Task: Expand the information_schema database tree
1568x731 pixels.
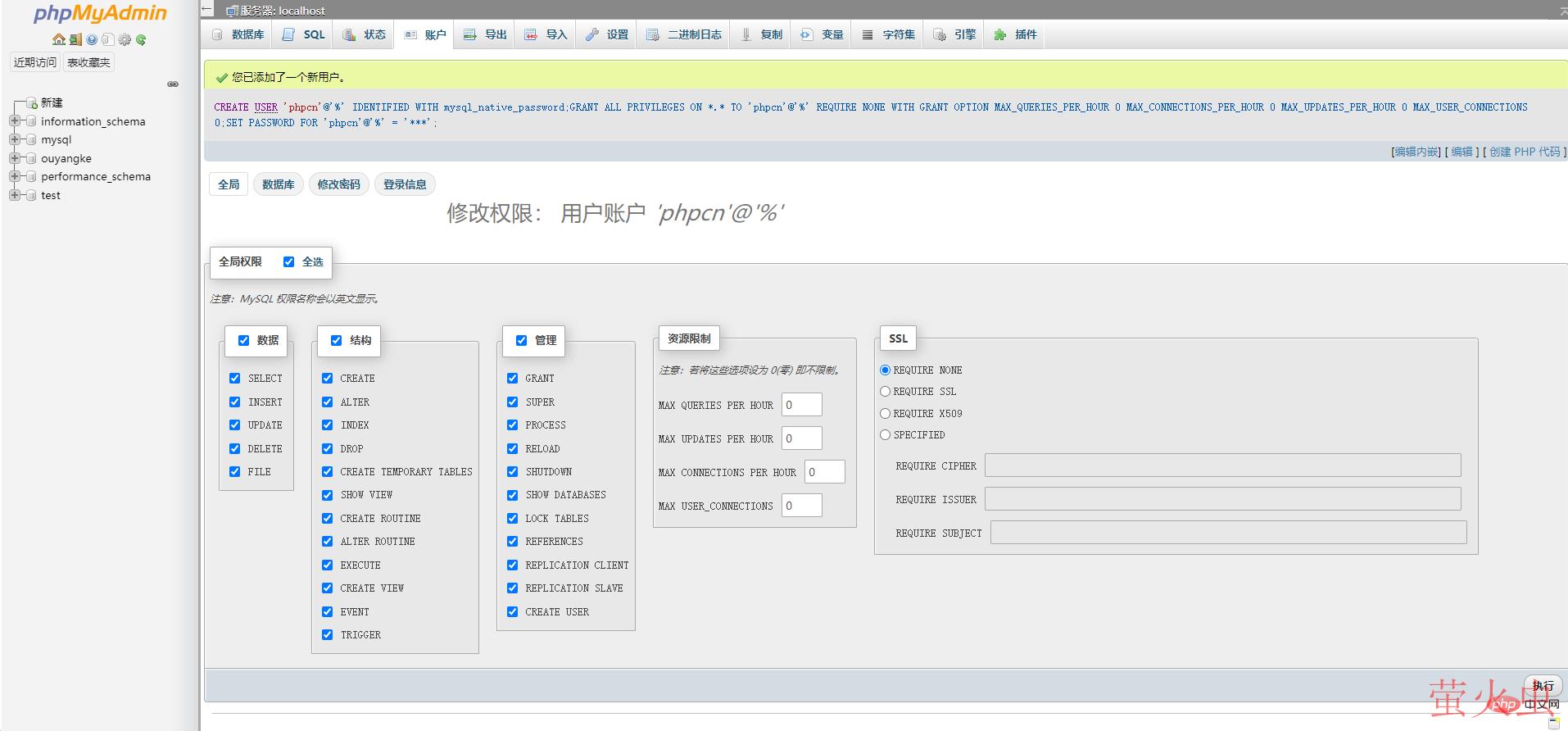Action: (x=14, y=121)
